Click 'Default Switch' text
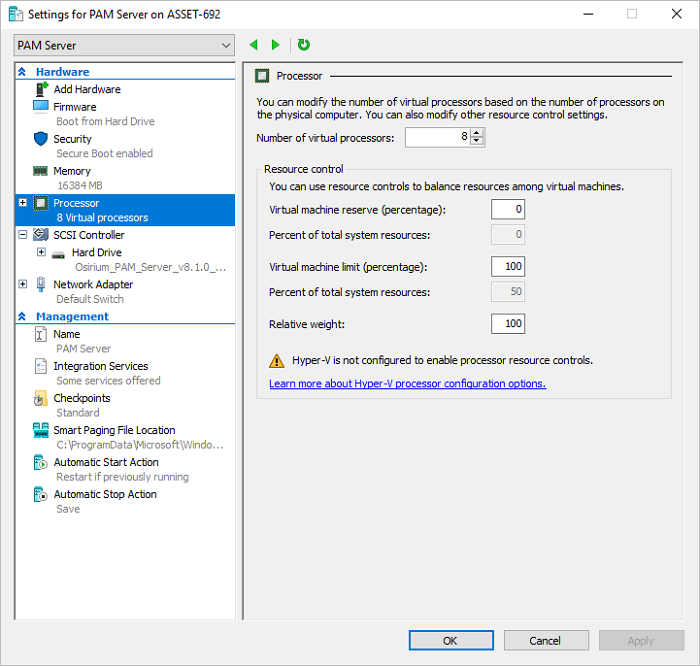This screenshot has width=700, height=666. pyautogui.click(x=90, y=299)
